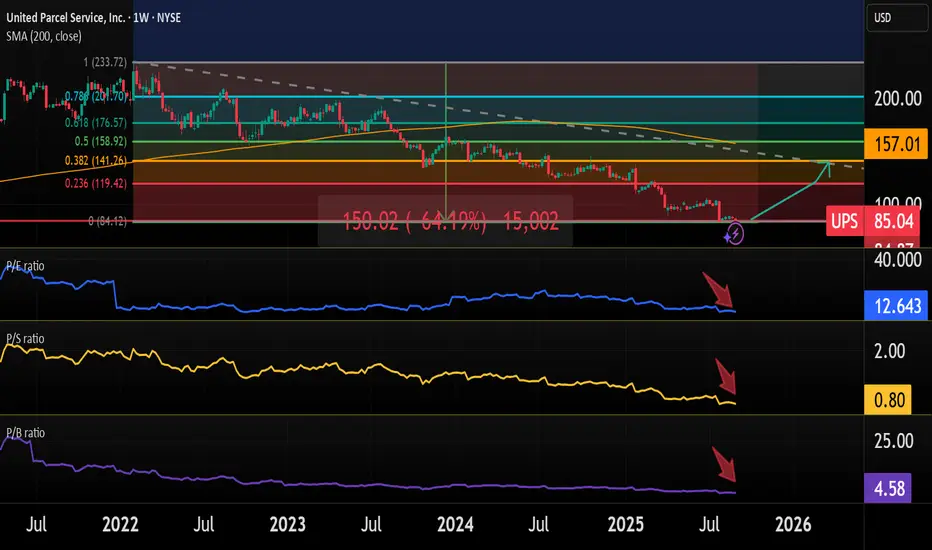
Task: Click the UPS ticker price tag
Action: point(844,221)
